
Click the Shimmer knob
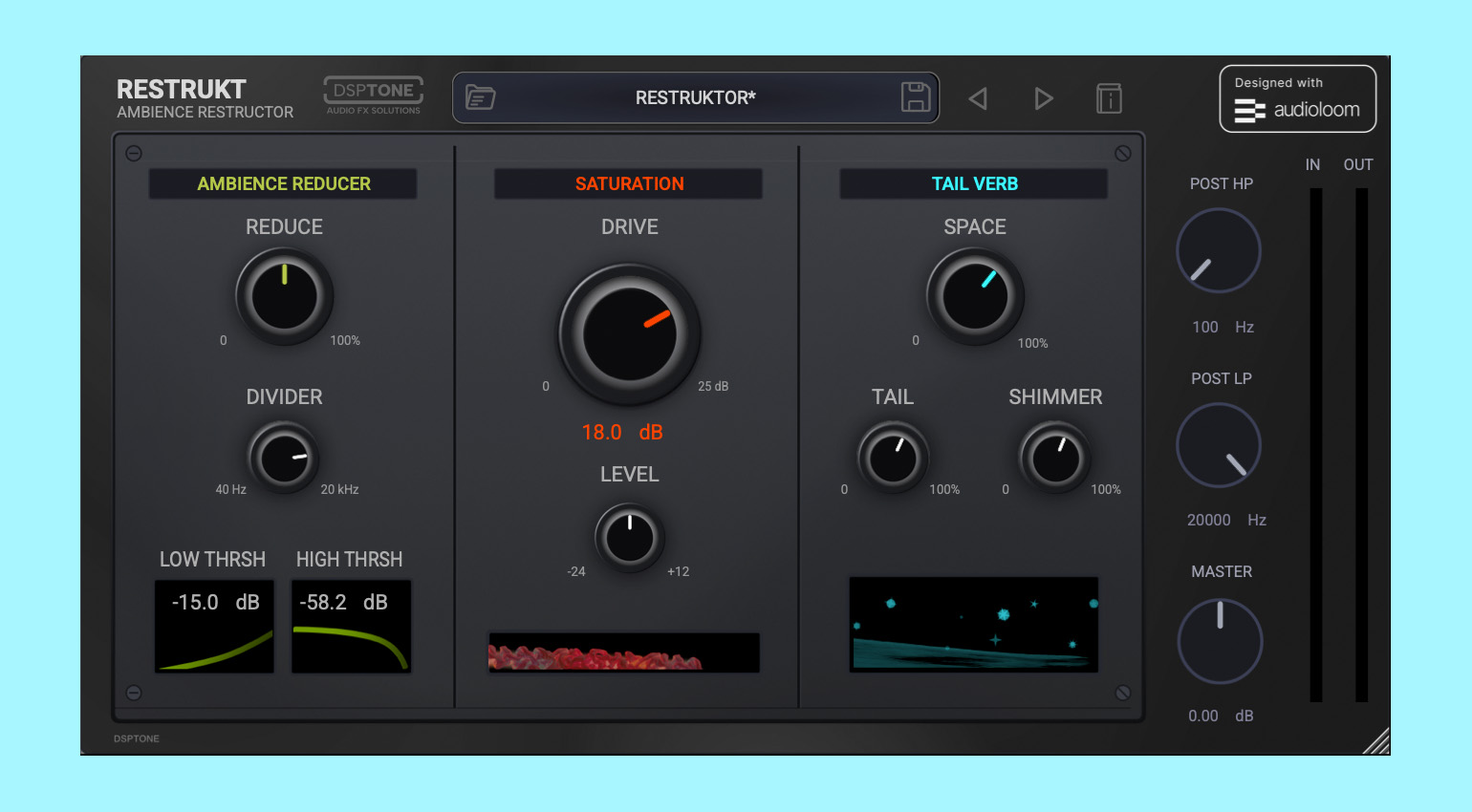[x=1055, y=458]
